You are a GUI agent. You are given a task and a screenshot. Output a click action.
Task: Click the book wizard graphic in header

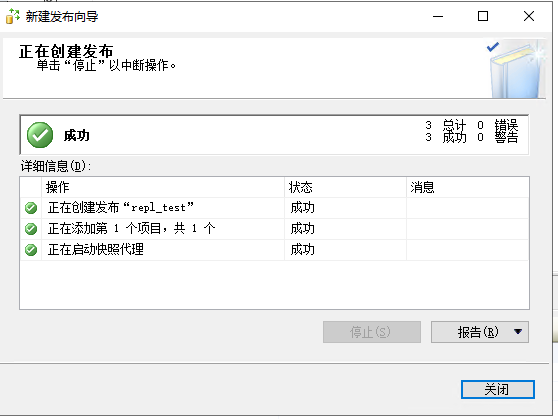(x=516, y=69)
